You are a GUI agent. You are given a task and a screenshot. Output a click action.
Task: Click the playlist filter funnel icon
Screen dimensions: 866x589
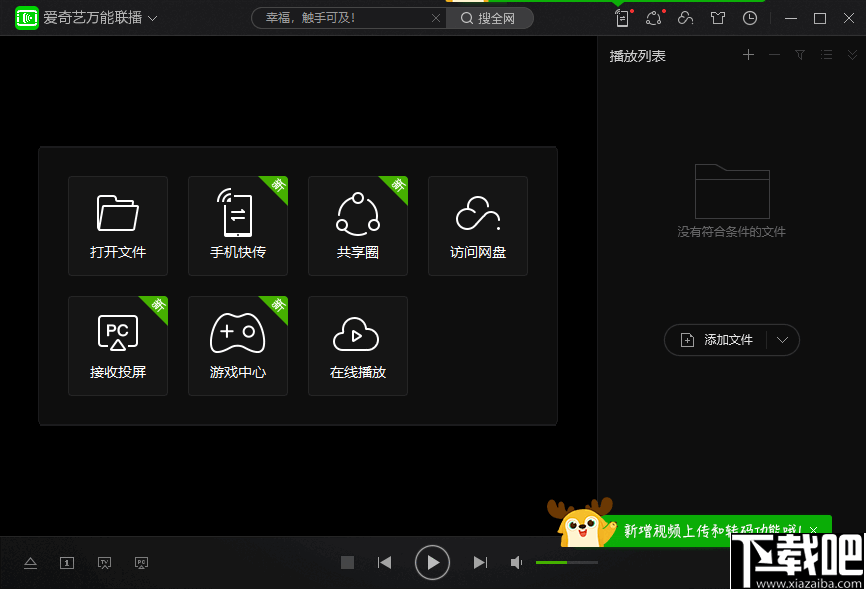(800, 55)
